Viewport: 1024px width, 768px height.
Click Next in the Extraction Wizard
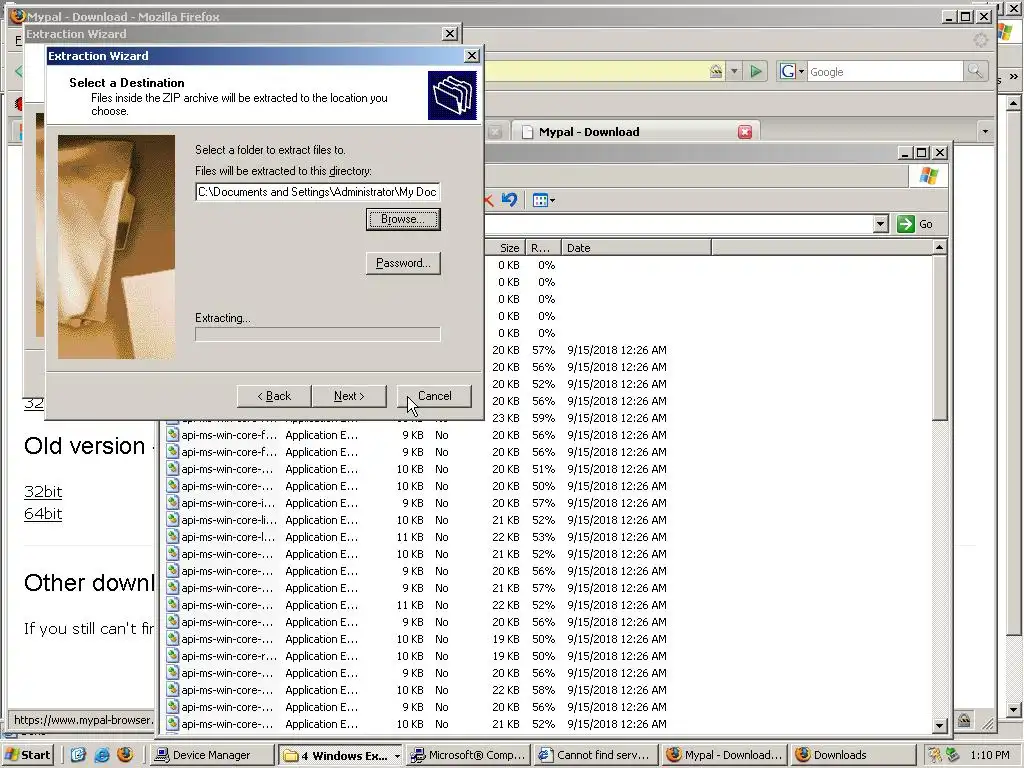click(349, 396)
